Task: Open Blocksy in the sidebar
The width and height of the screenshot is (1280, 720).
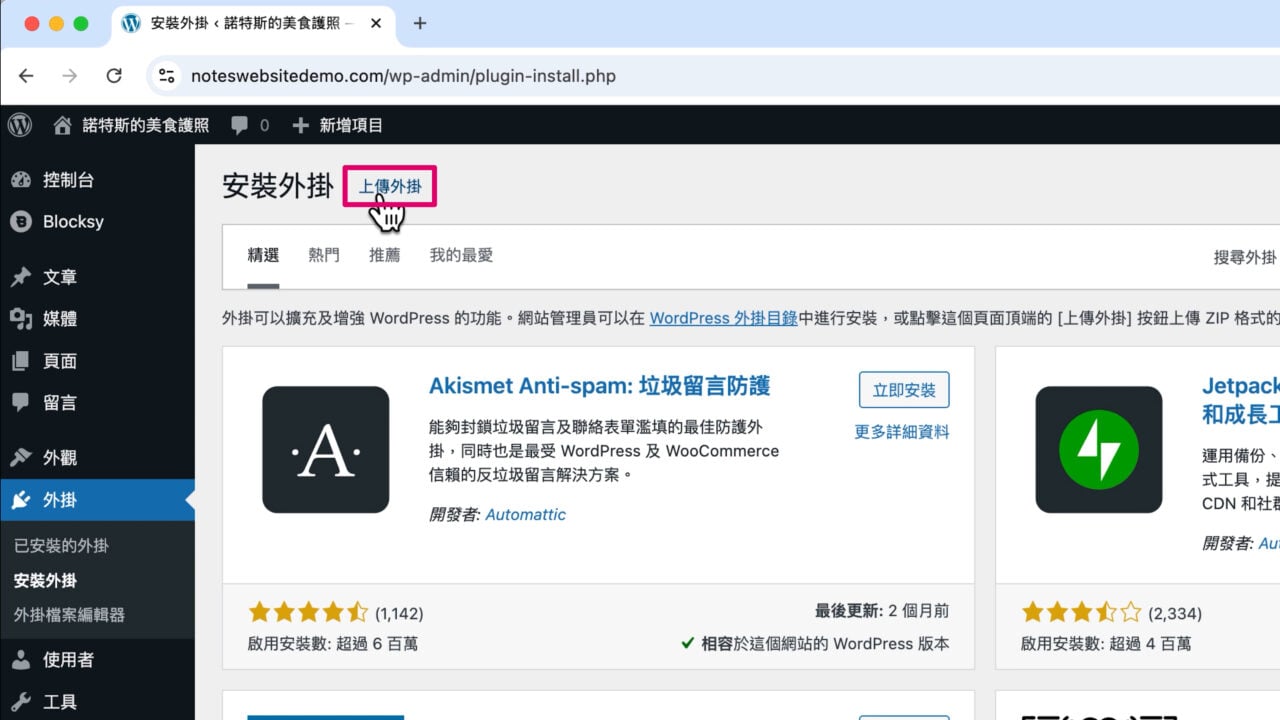Action: (x=73, y=222)
